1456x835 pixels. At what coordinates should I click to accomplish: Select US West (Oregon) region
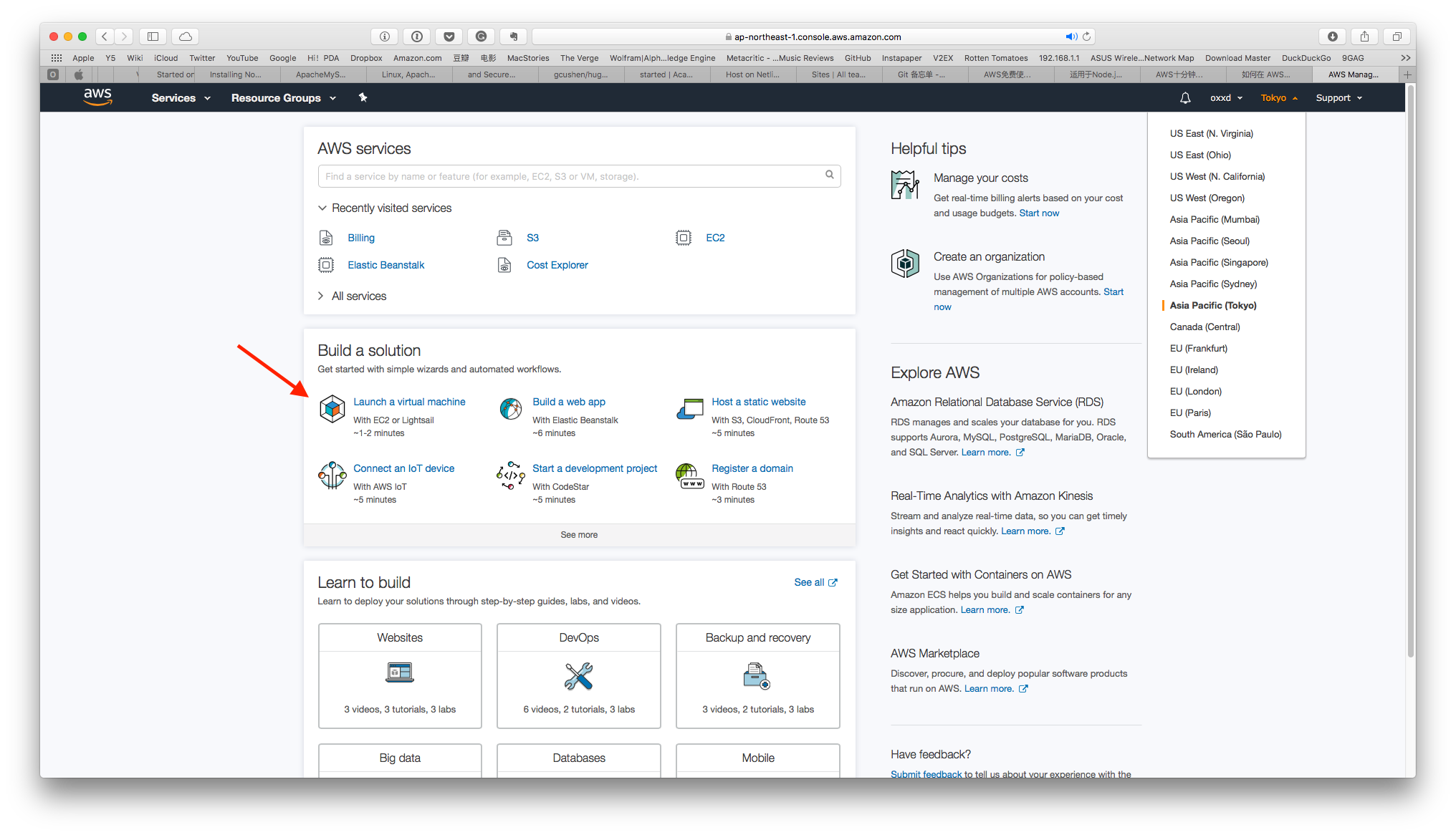point(1207,198)
